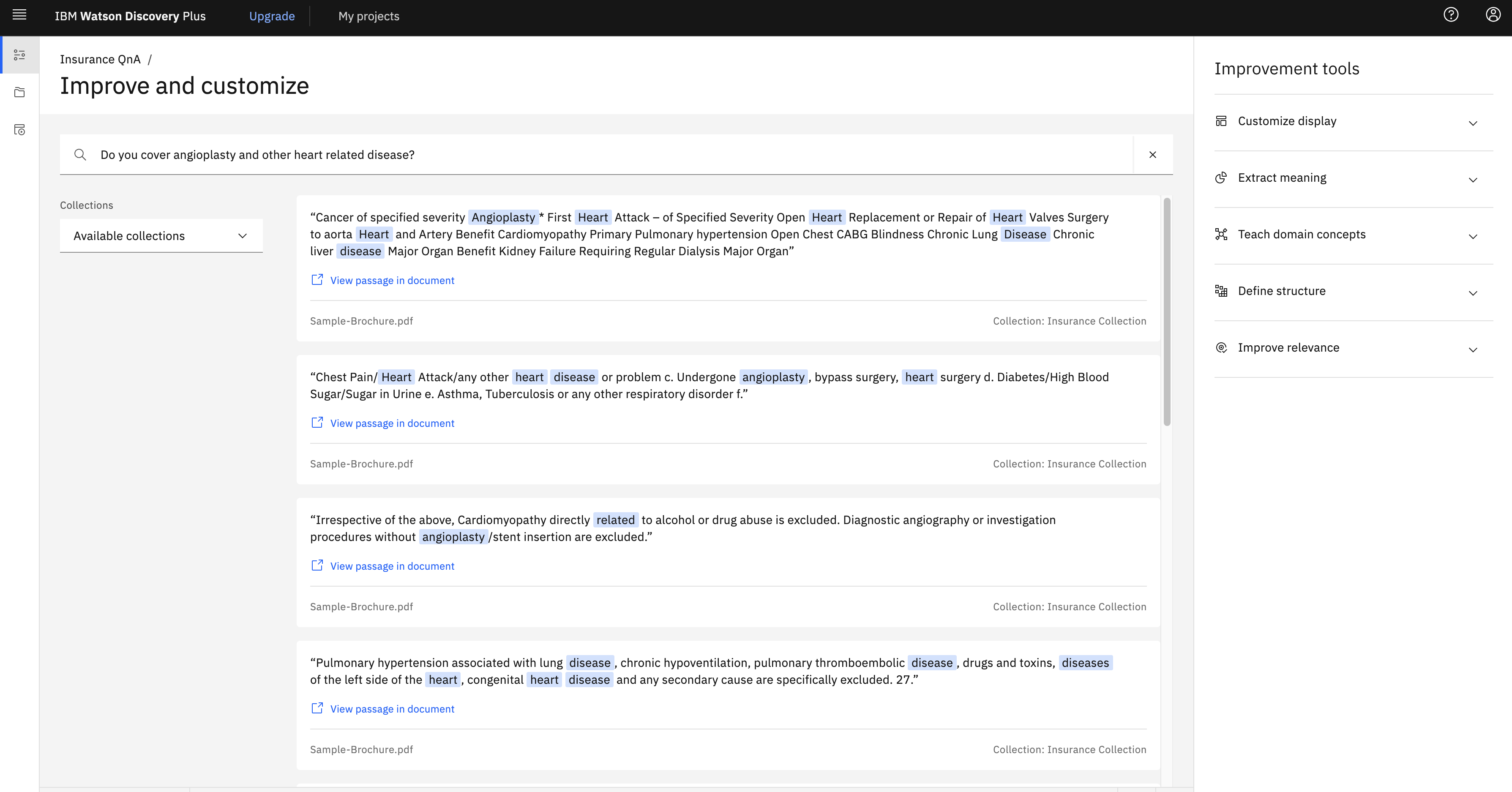Viewport: 1512px width, 792px height.
Task: Clear the search query with X
Action: [x=1152, y=154]
